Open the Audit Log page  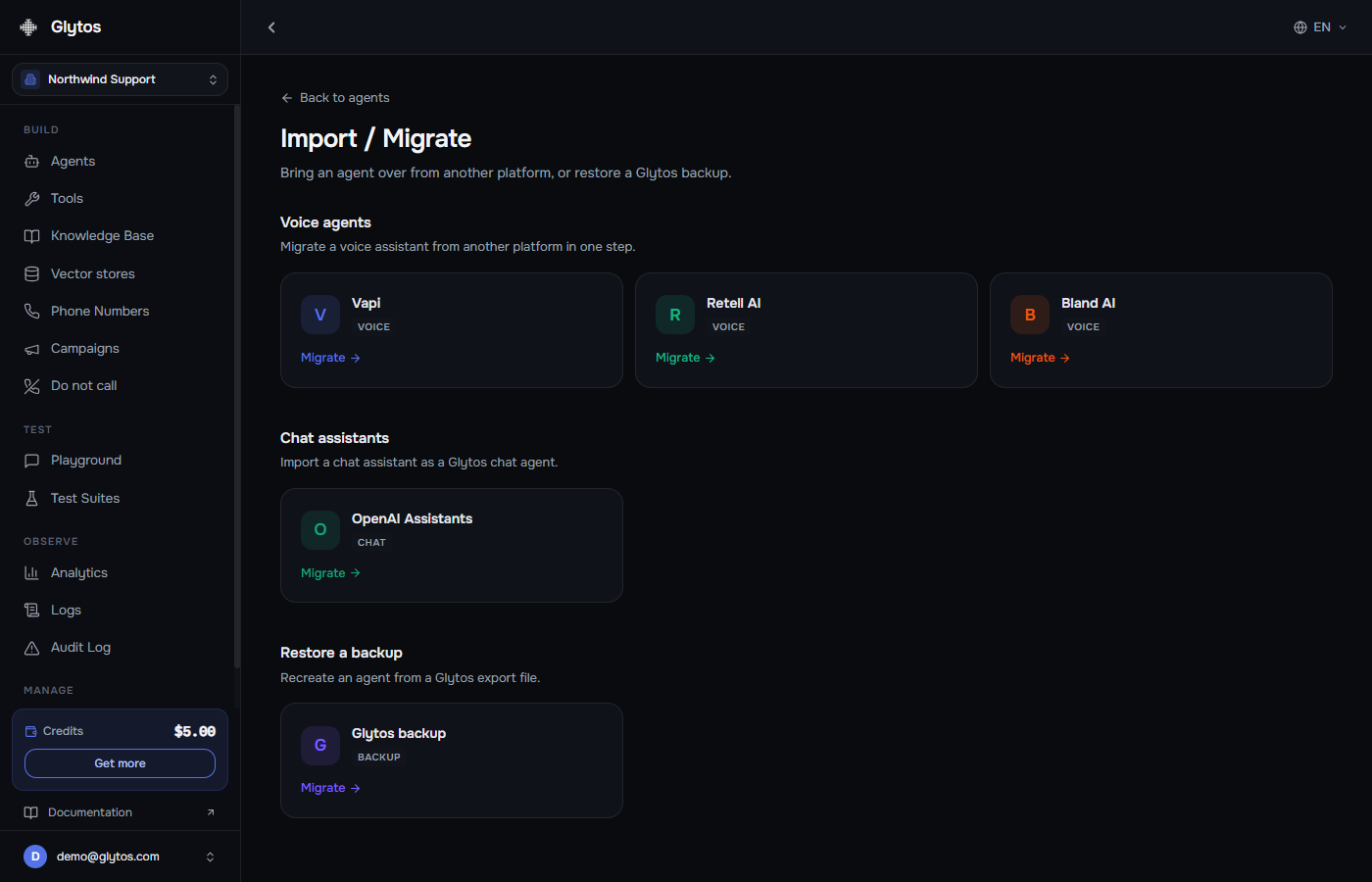[120, 648]
